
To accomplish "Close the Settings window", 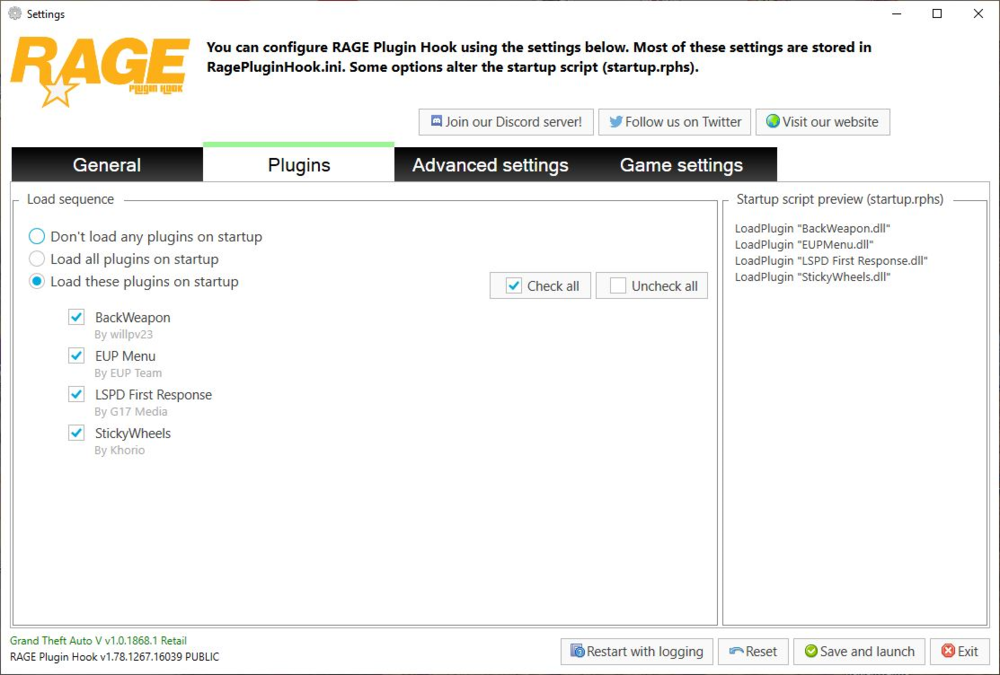I will [978, 13].
